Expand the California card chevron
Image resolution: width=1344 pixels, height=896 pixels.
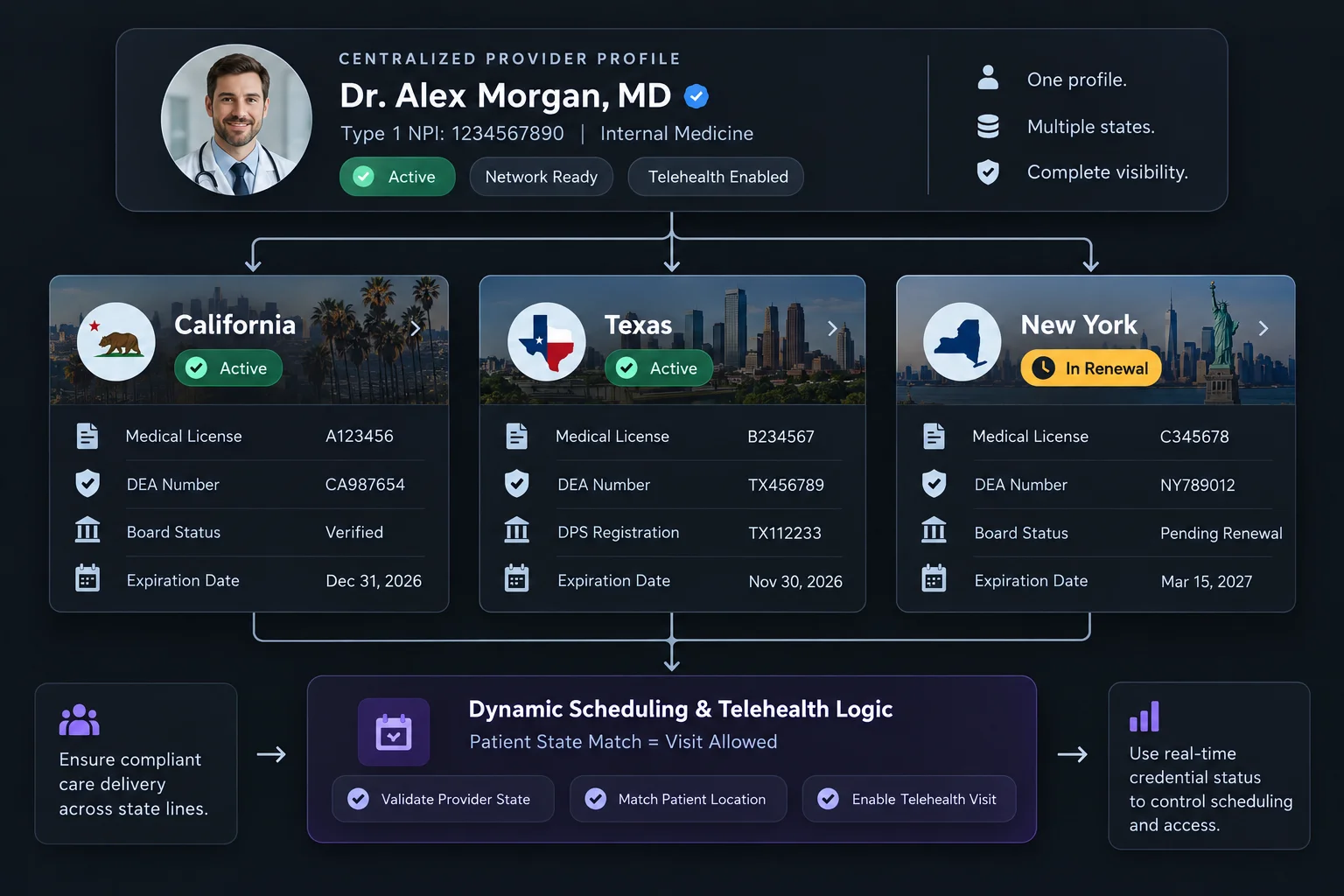[416, 328]
